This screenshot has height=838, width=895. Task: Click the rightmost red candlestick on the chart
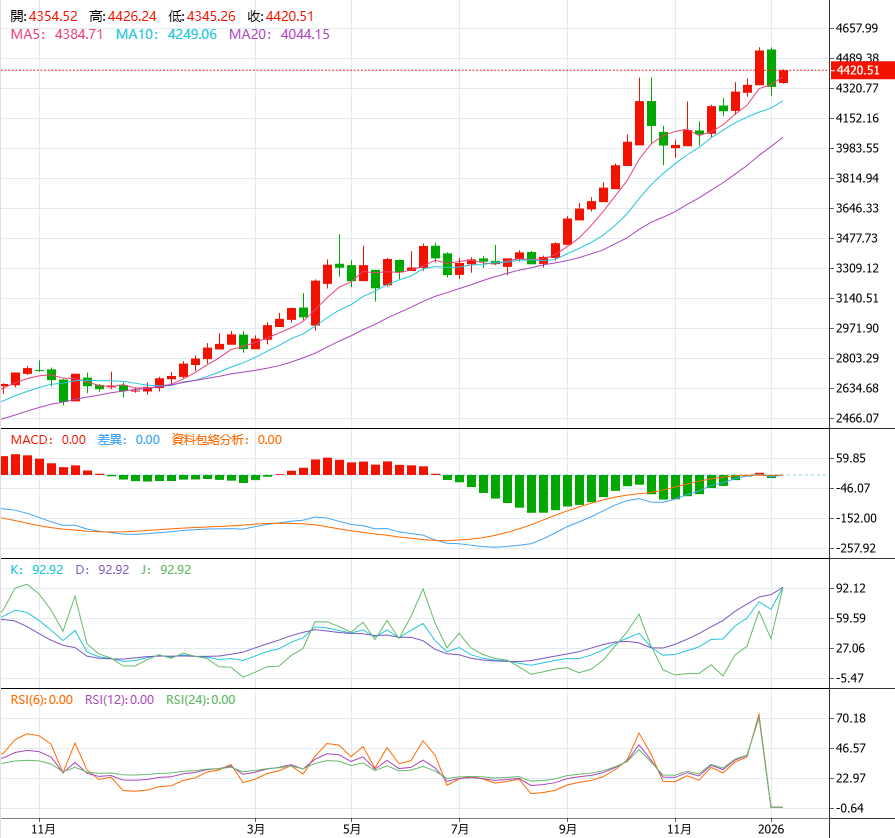coord(784,76)
